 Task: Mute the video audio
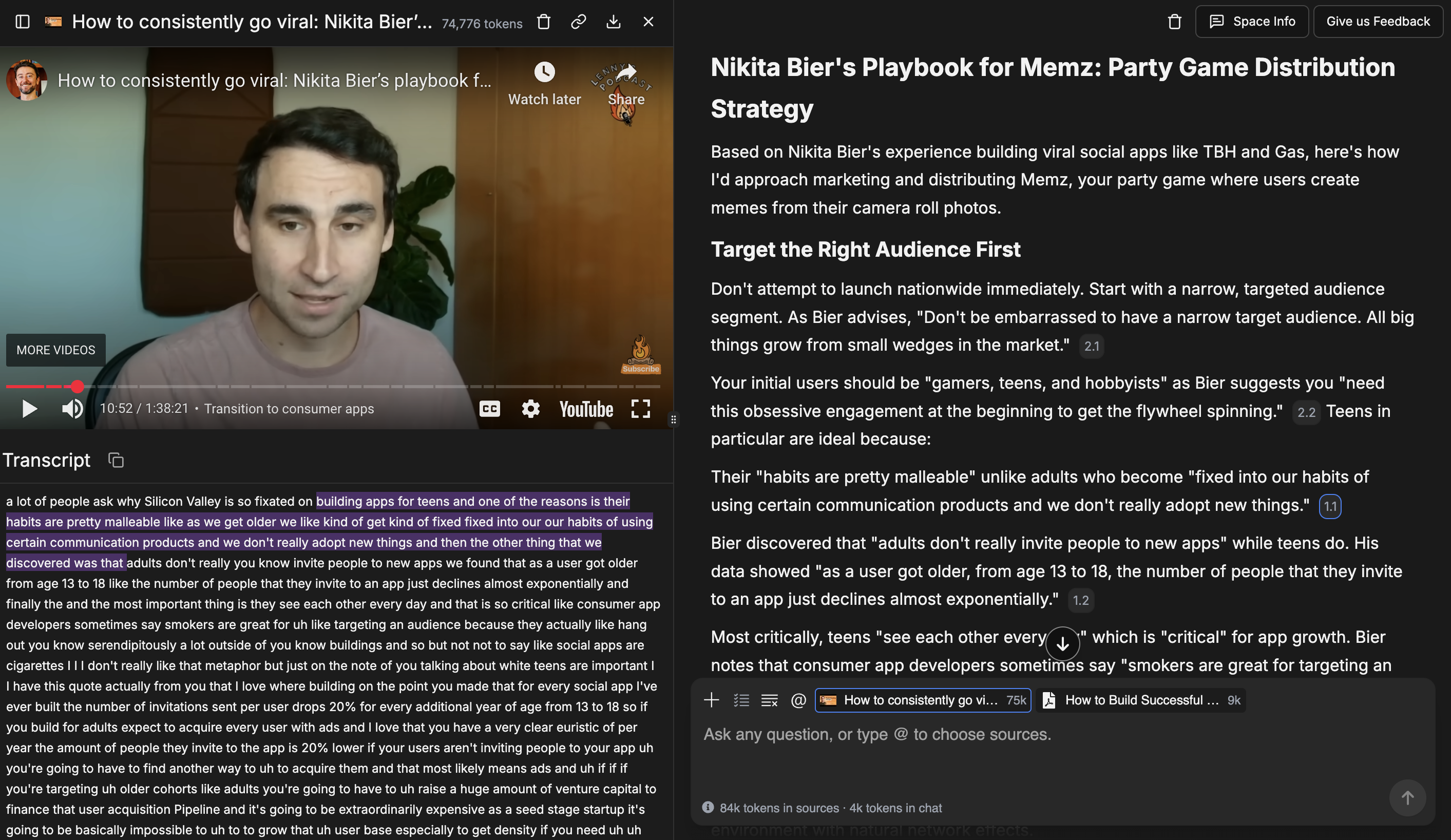(x=72, y=409)
